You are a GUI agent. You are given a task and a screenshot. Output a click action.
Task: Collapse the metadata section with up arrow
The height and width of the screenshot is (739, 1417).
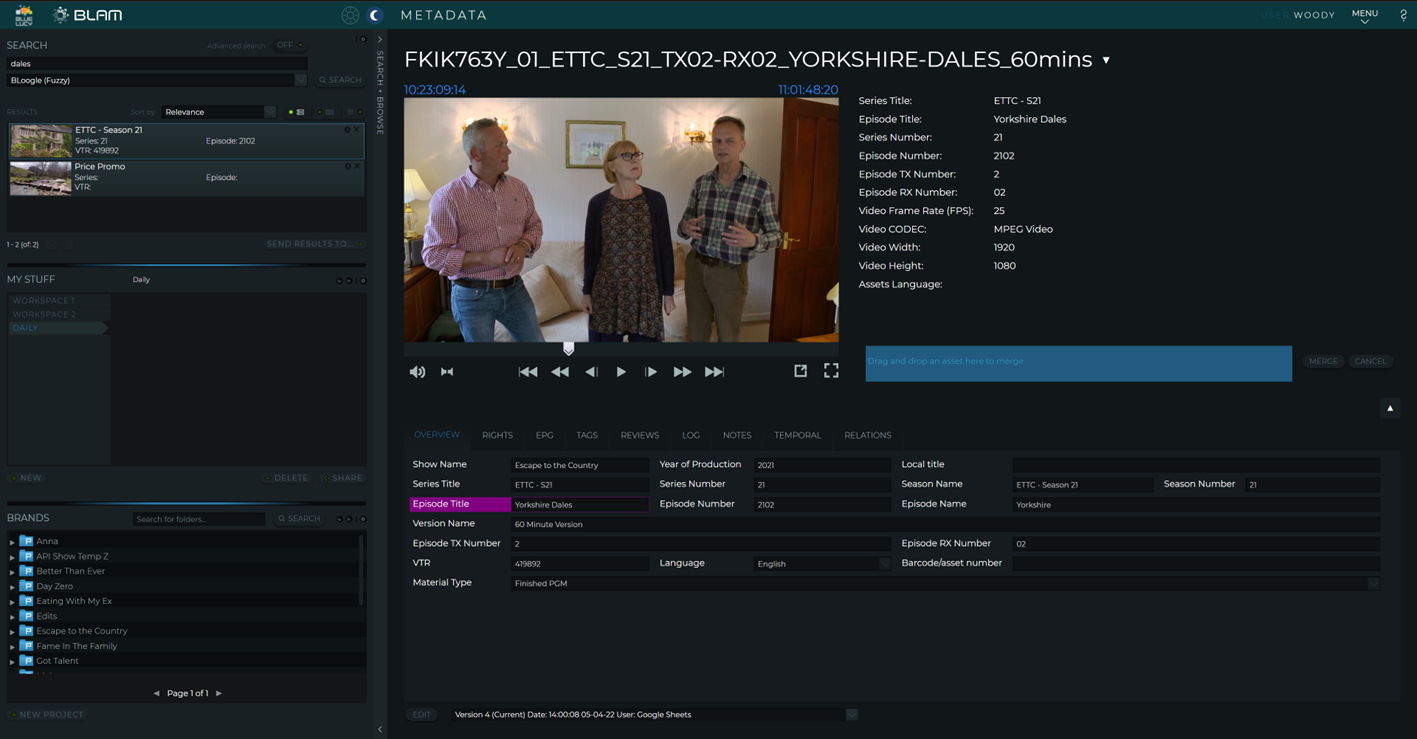click(x=1390, y=408)
